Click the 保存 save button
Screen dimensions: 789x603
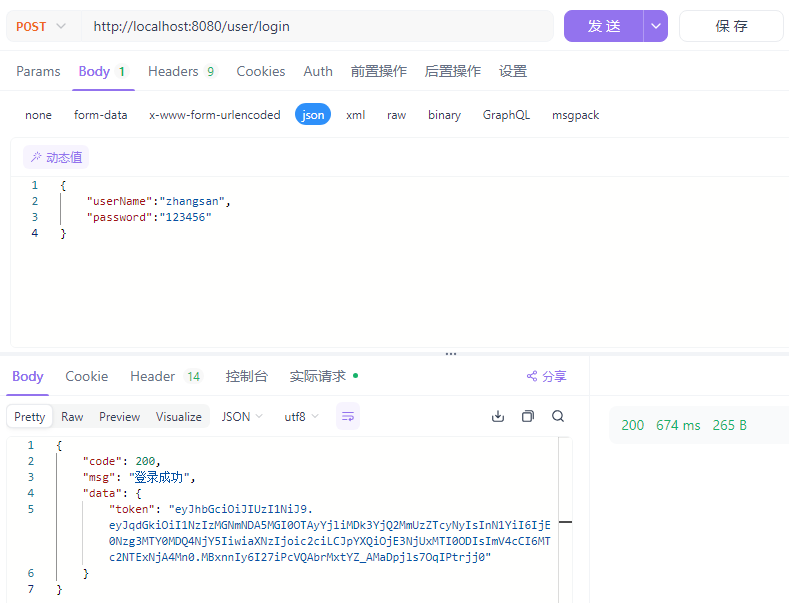(x=731, y=27)
